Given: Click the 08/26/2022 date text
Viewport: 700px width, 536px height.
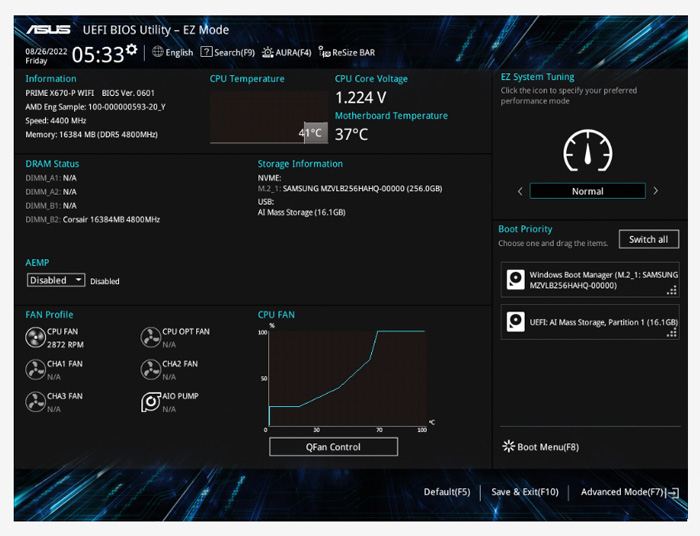Looking at the screenshot, I should coord(46,51).
